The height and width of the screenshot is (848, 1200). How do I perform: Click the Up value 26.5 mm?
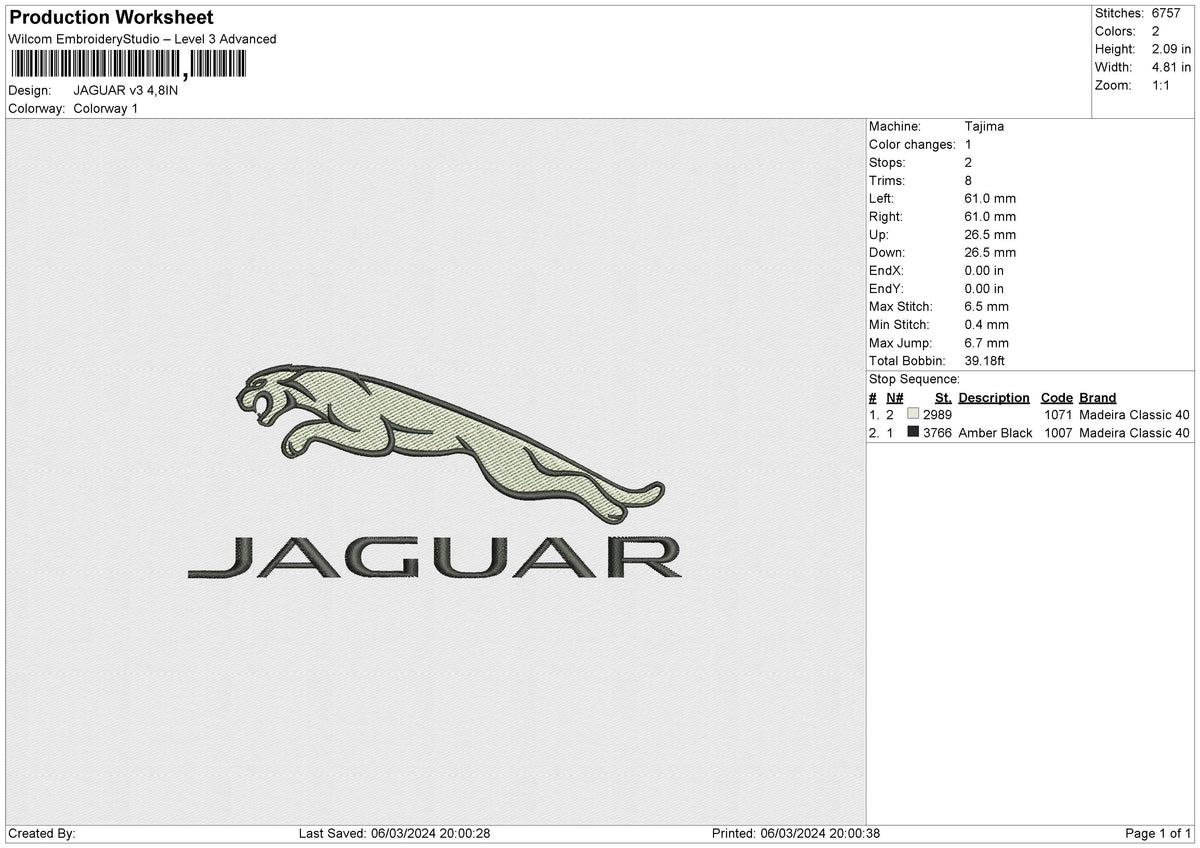(x=990, y=234)
